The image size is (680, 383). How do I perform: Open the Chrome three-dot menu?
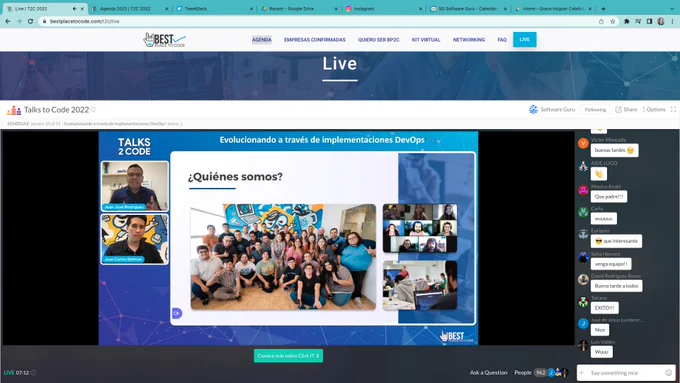pyautogui.click(x=673, y=21)
